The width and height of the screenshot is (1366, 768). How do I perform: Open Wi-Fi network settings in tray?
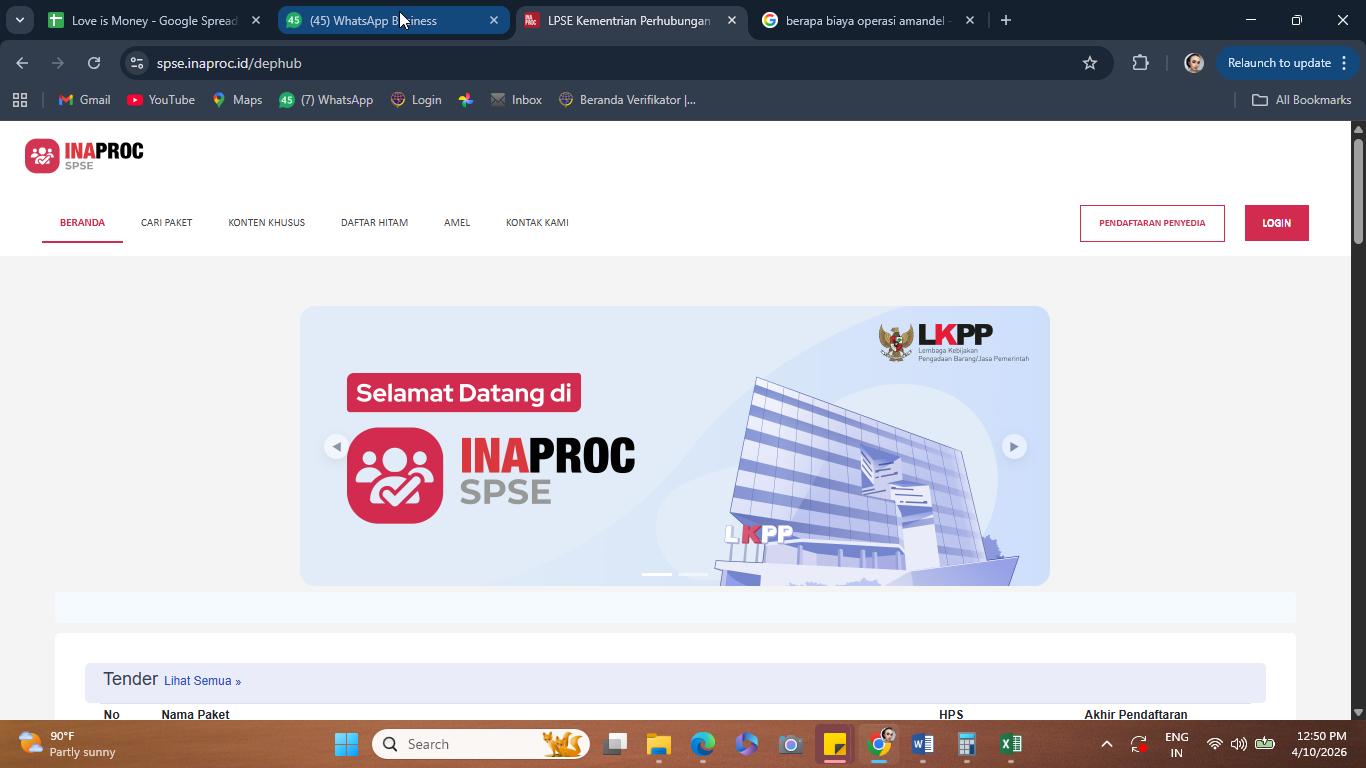(1214, 744)
